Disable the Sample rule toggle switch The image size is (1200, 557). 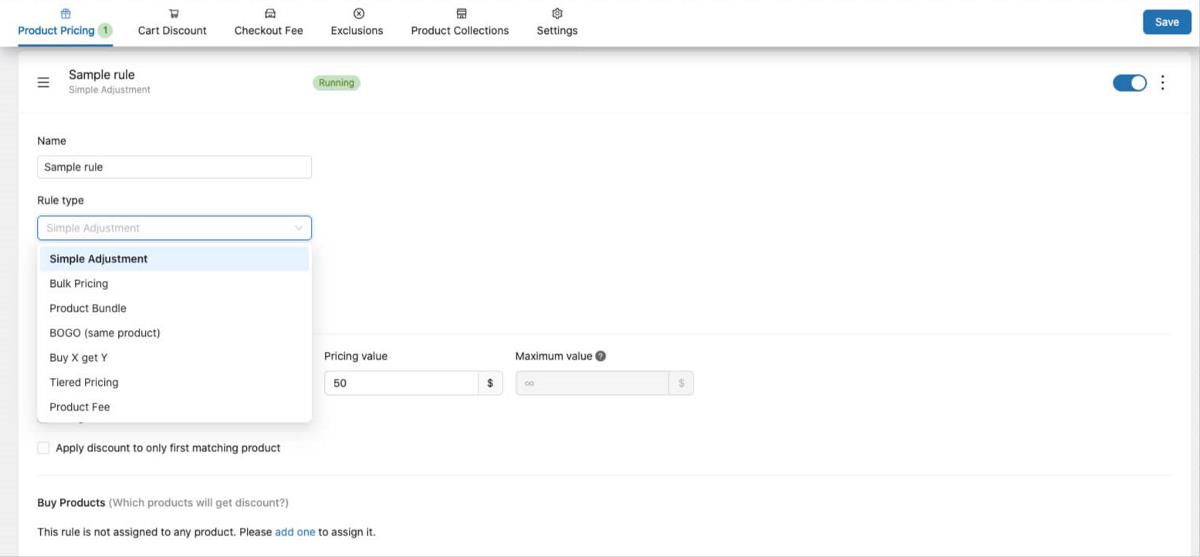pos(1129,83)
